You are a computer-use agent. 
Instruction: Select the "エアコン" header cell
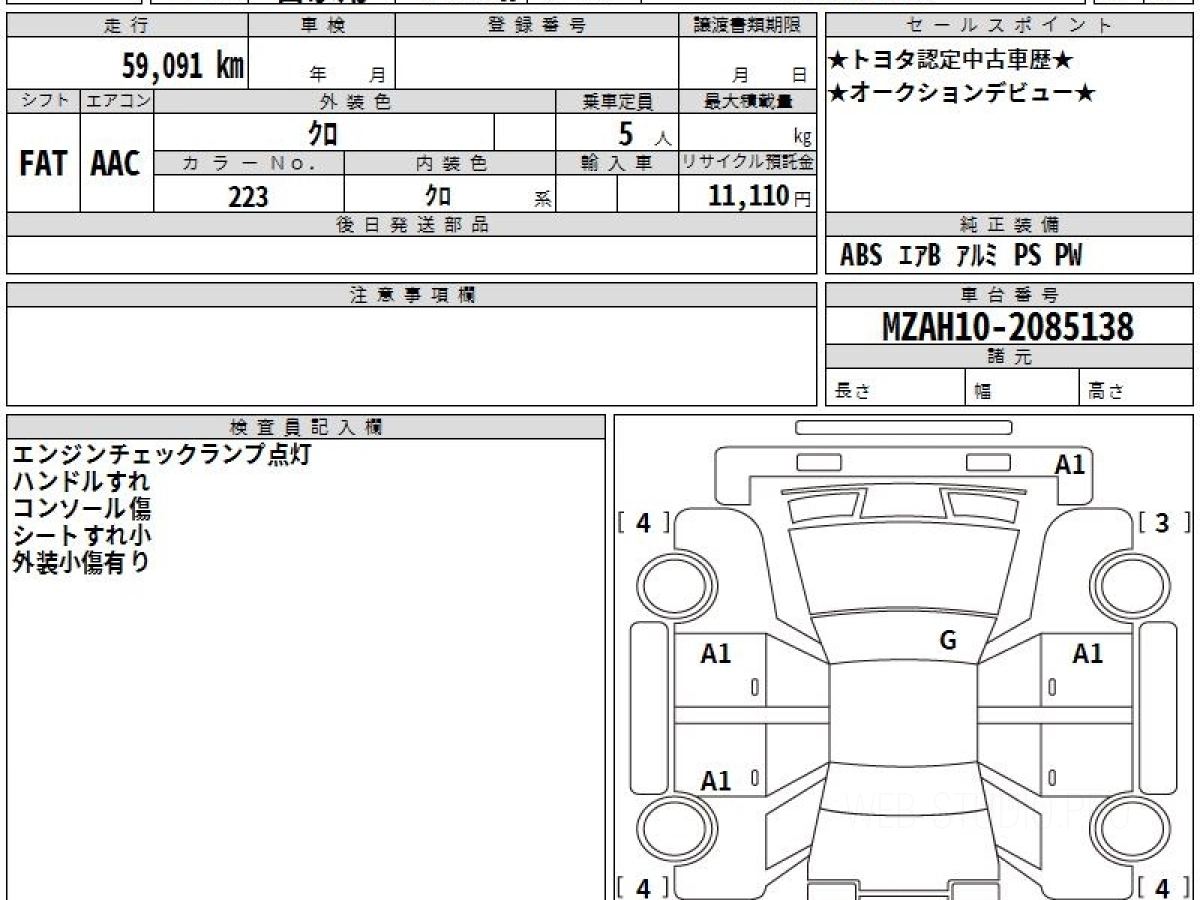click(117, 101)
